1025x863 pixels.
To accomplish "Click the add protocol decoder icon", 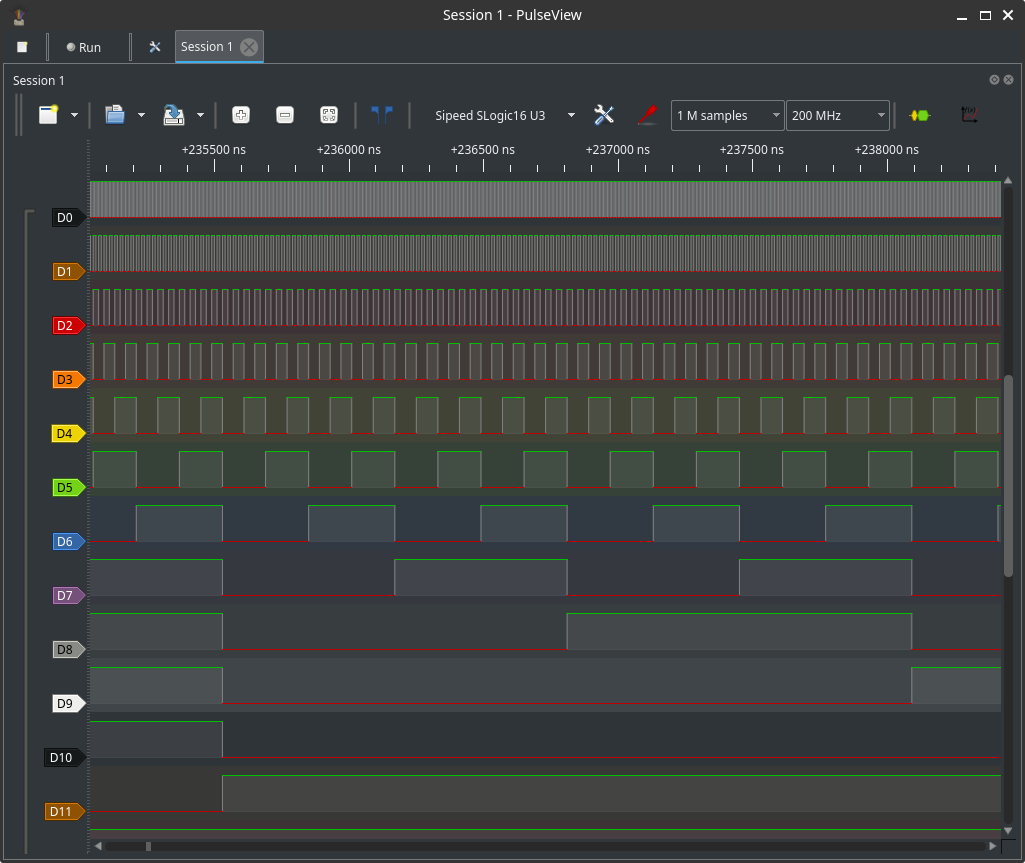I will 919,115.
